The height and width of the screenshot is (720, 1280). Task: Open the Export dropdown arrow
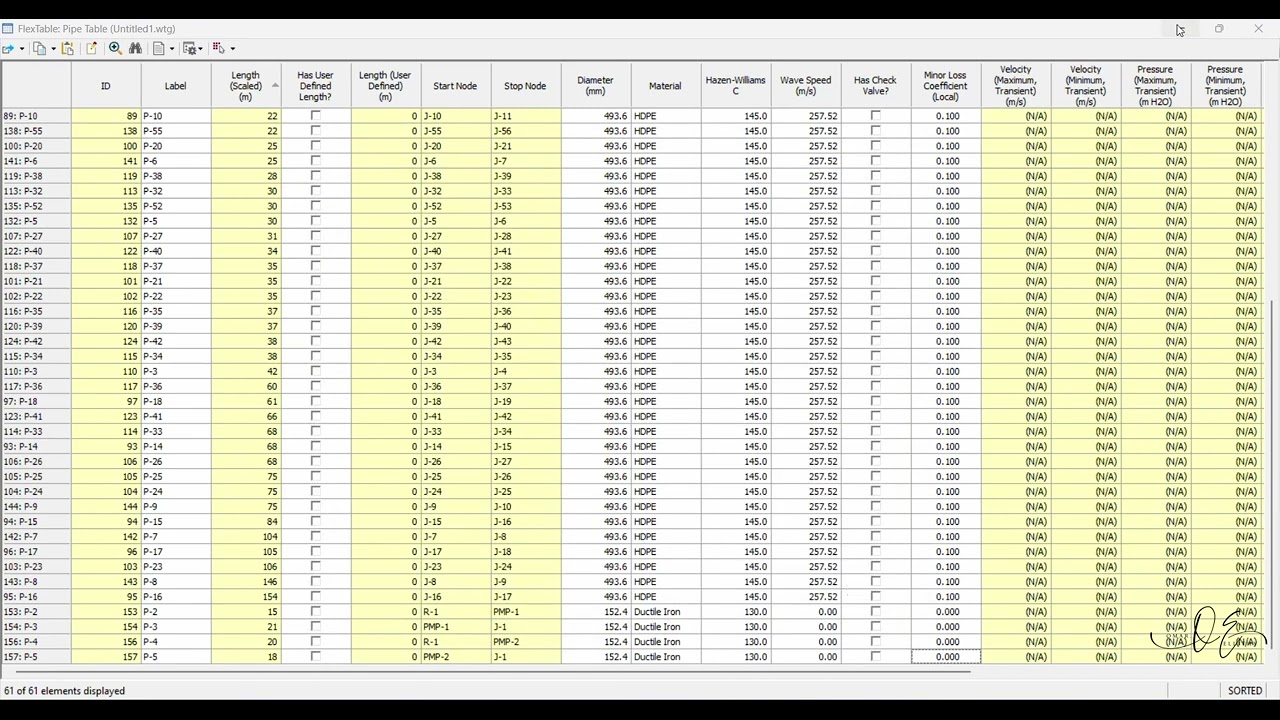pos(21,49)
